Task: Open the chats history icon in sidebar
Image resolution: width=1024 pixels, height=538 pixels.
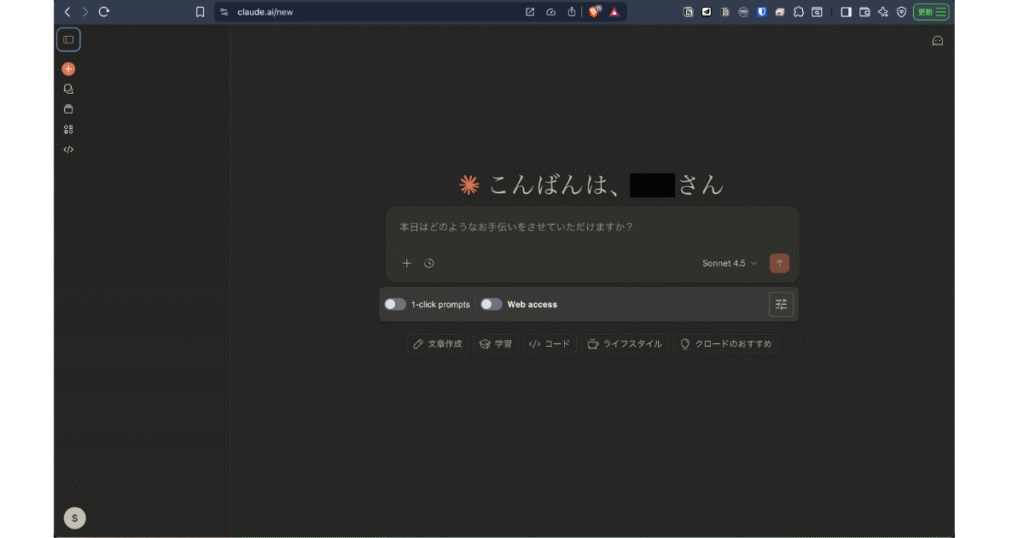Action: (x=68, y=89)
